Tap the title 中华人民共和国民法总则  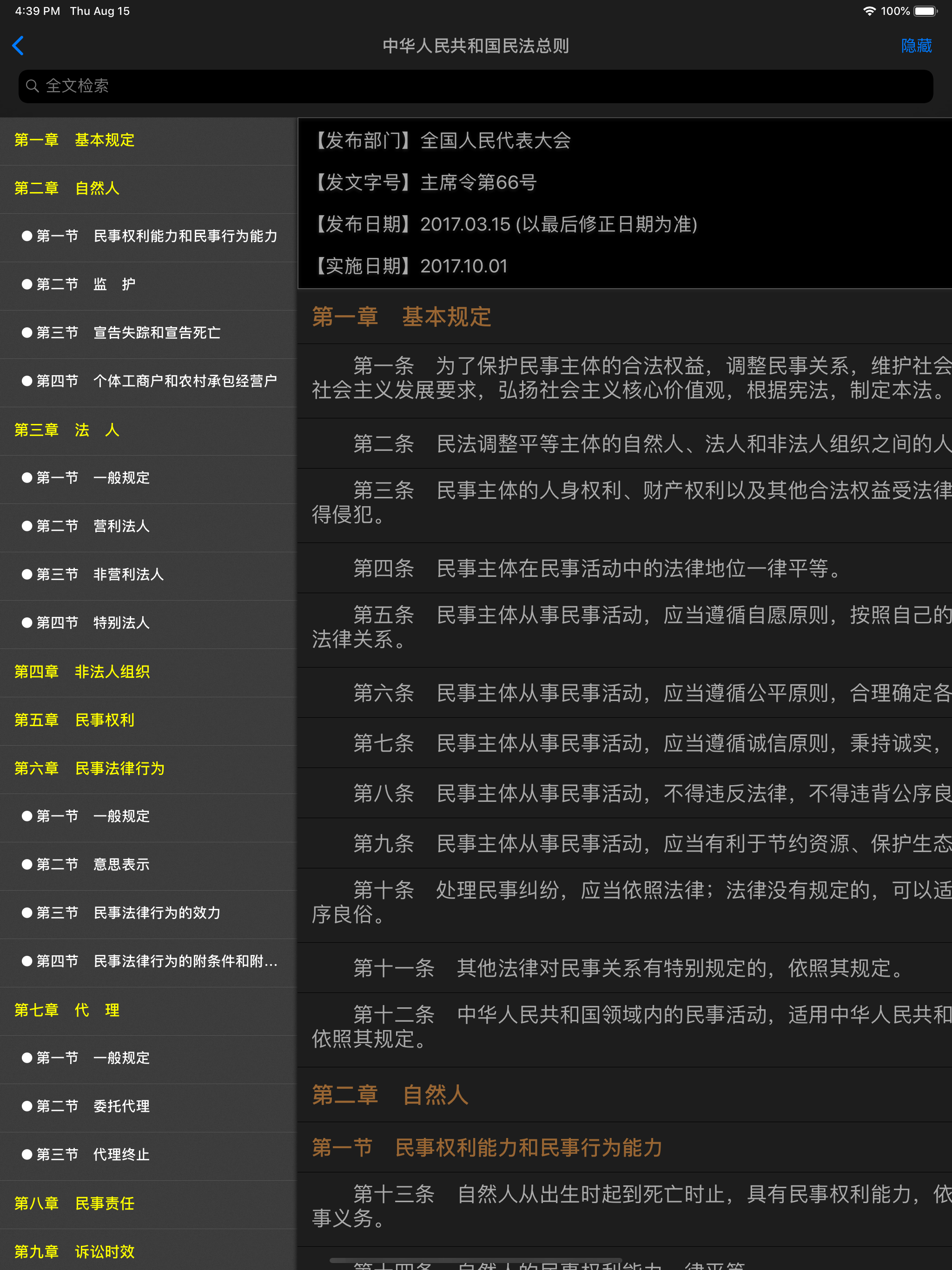coord(476,46)
